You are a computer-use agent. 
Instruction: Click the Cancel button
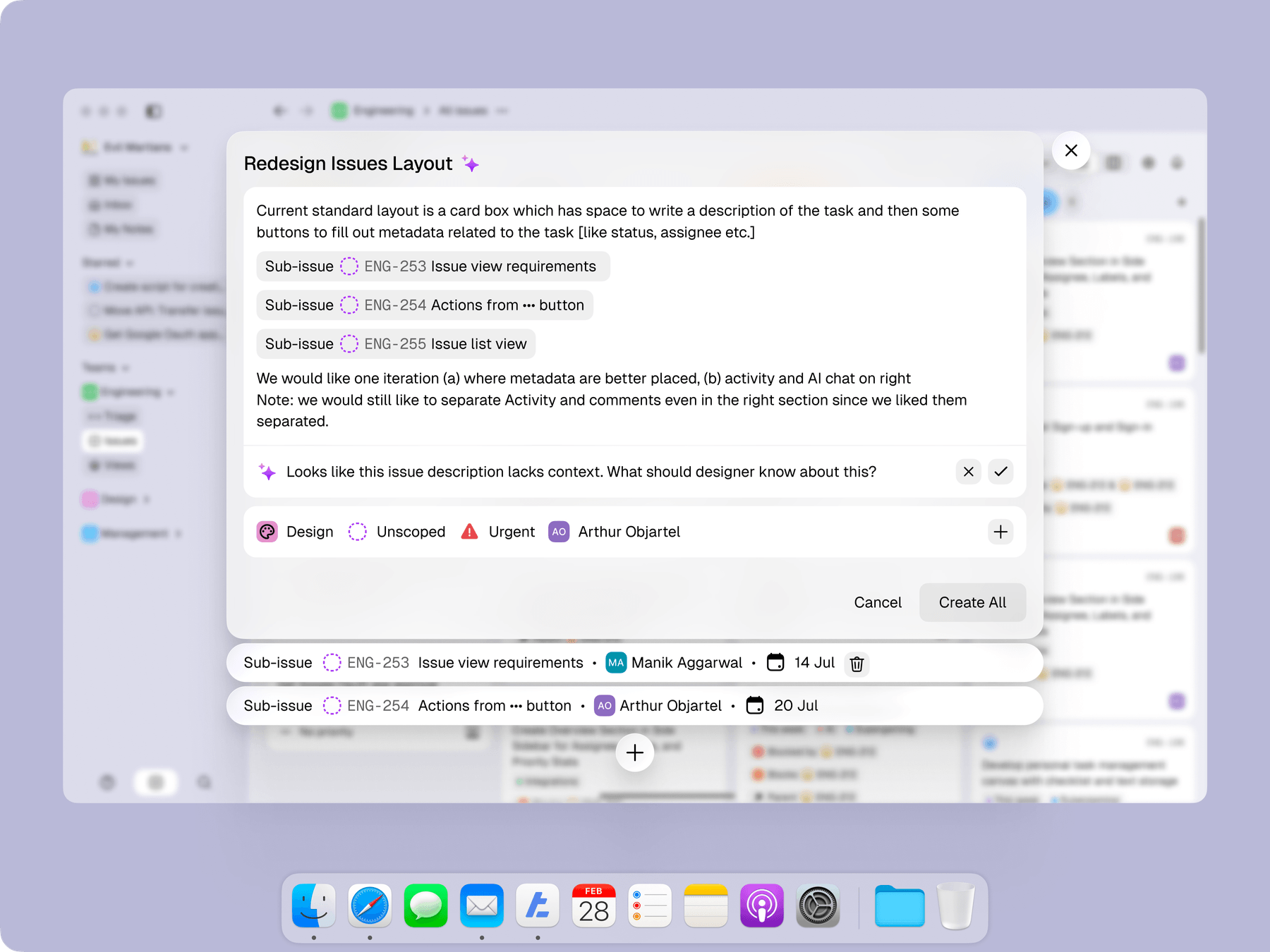(877, 602)
